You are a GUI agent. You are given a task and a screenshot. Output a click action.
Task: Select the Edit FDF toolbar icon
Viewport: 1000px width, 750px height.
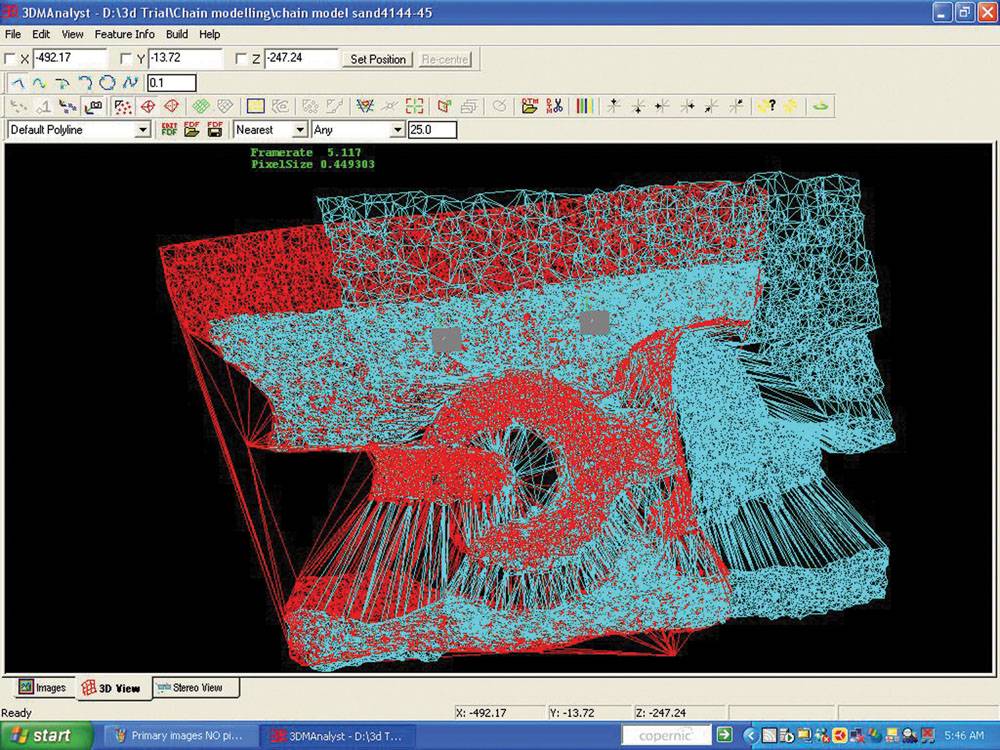coord(170,129)
